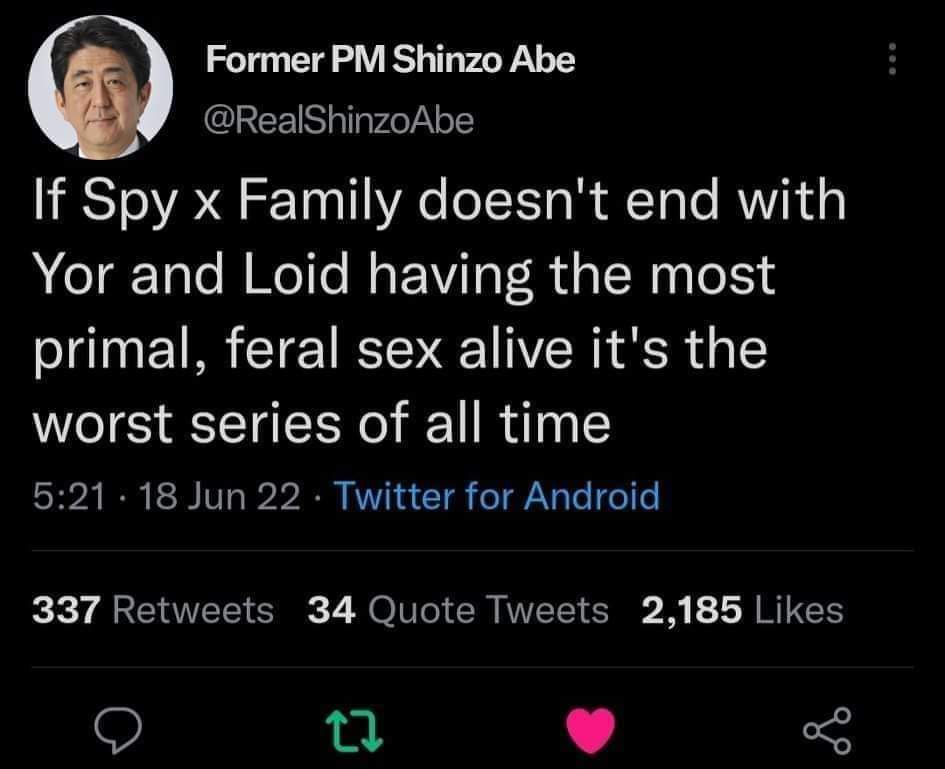Viewport: 945px width, 769px height.
Task: Click the 'Twitter for Android' source link
Action: [496, 495]
